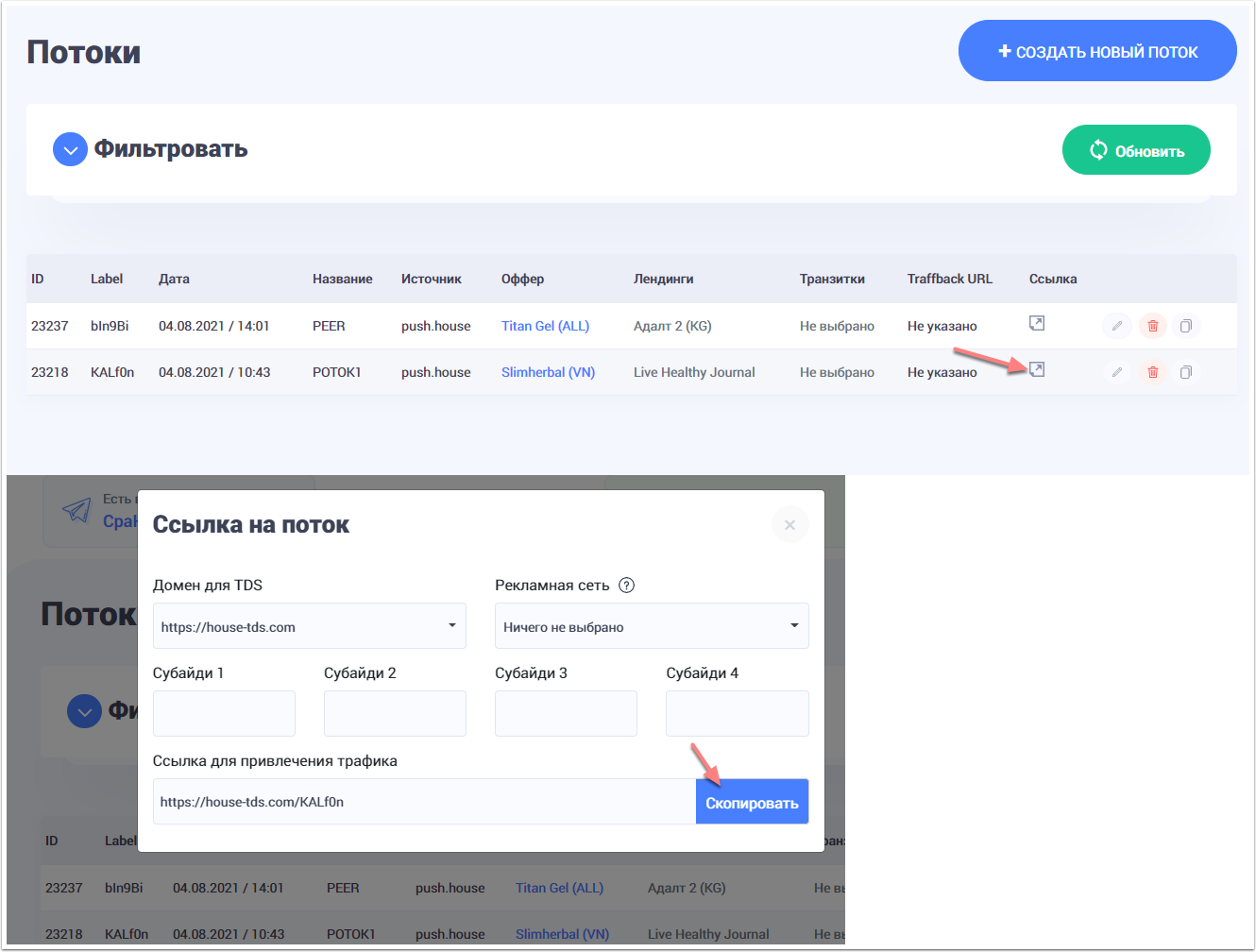
Task: Click the Traffback URL column header
Action: (950, 279)
